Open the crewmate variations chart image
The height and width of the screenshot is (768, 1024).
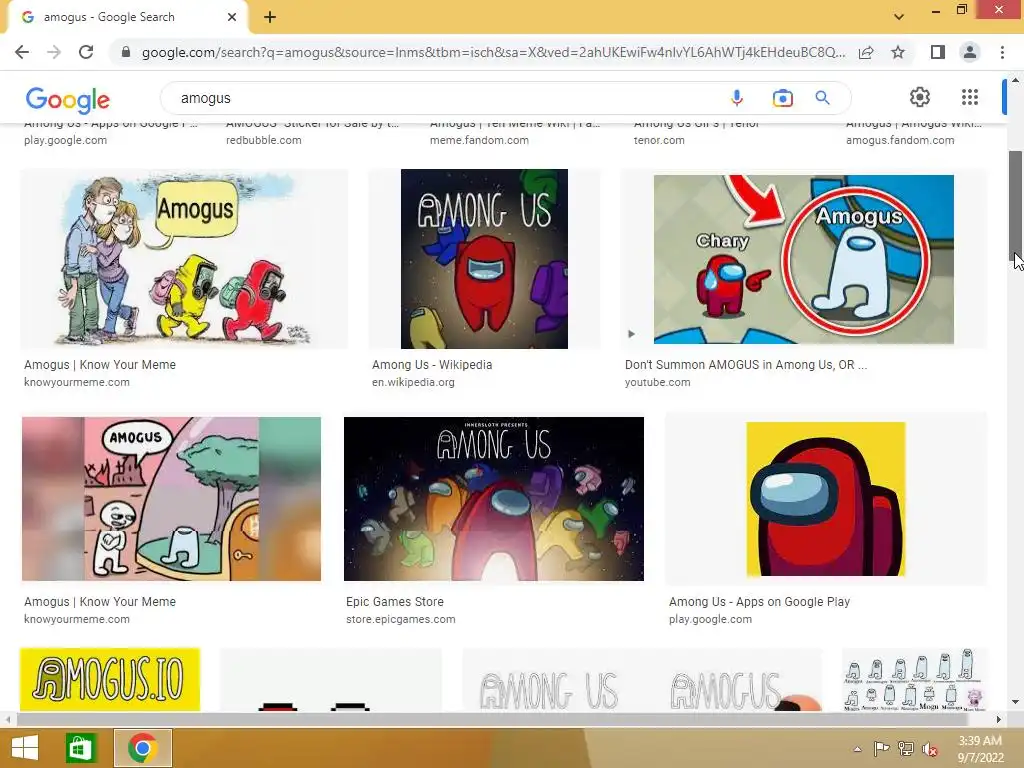tap(914, 679)
